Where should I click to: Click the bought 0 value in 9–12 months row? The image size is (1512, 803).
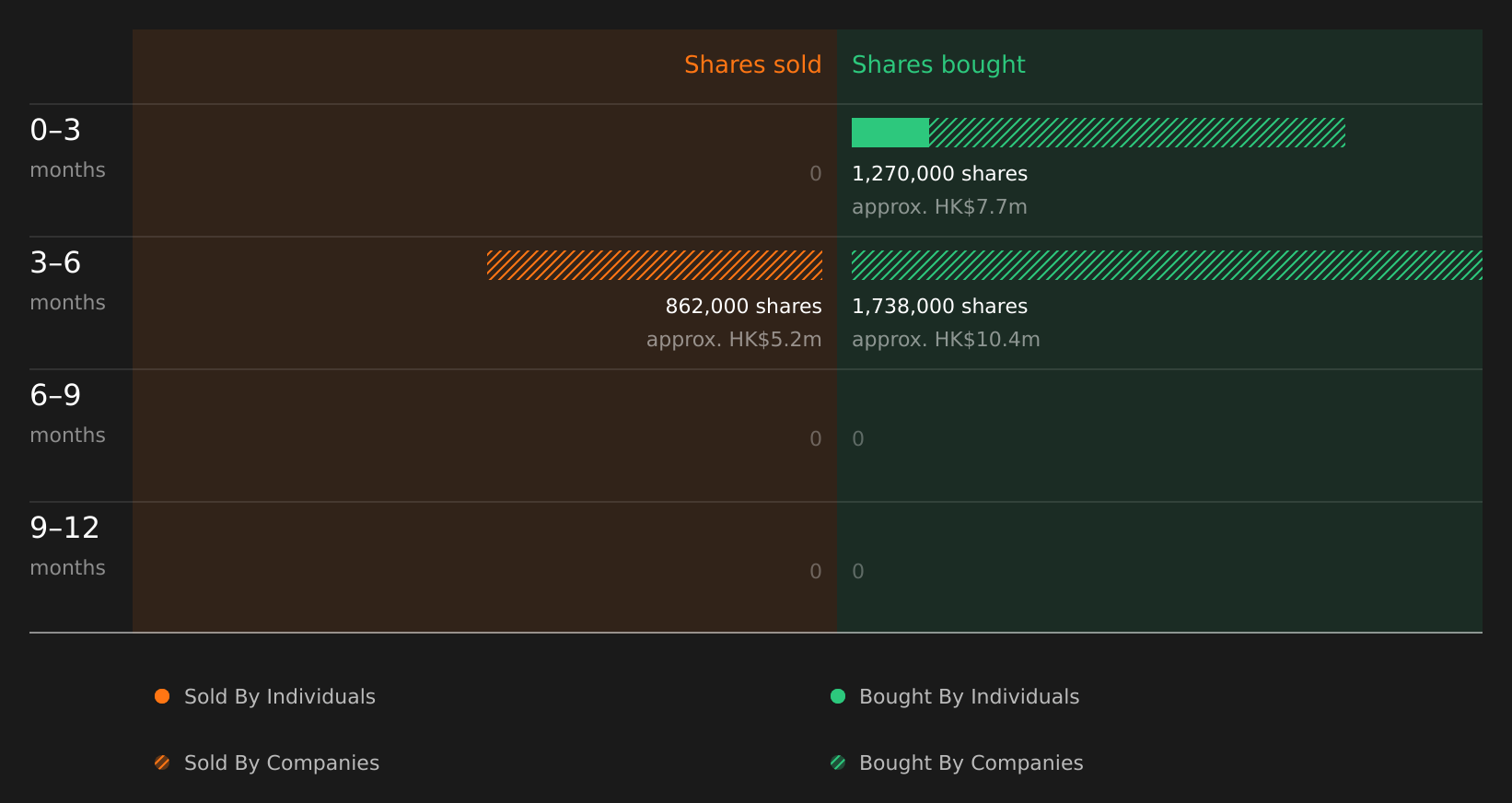[858, 572]
